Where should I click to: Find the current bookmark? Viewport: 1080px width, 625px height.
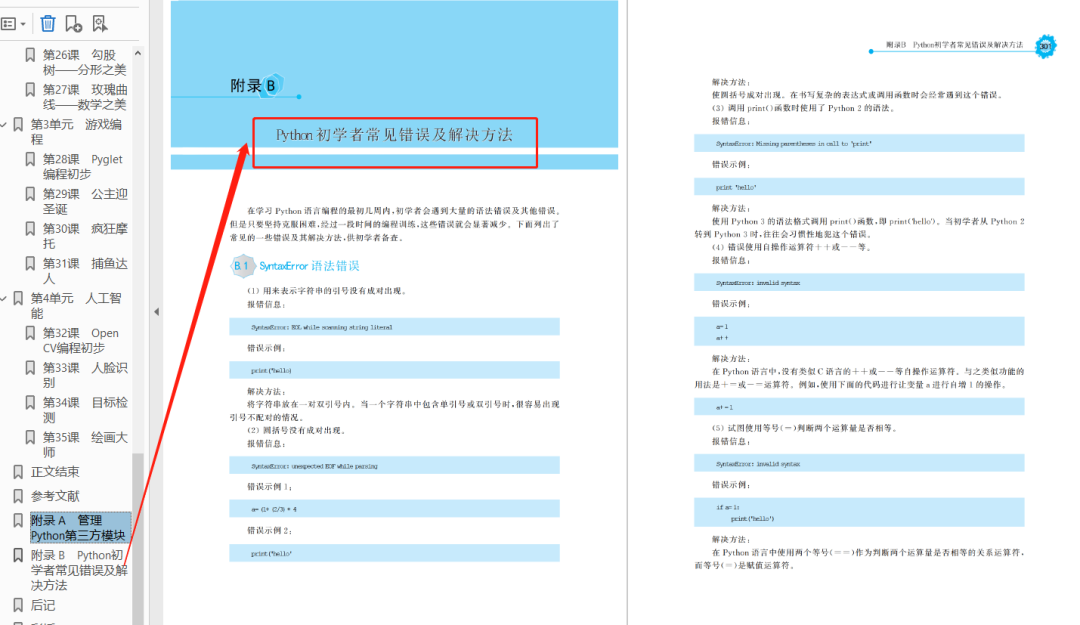[x=100, y=24]
